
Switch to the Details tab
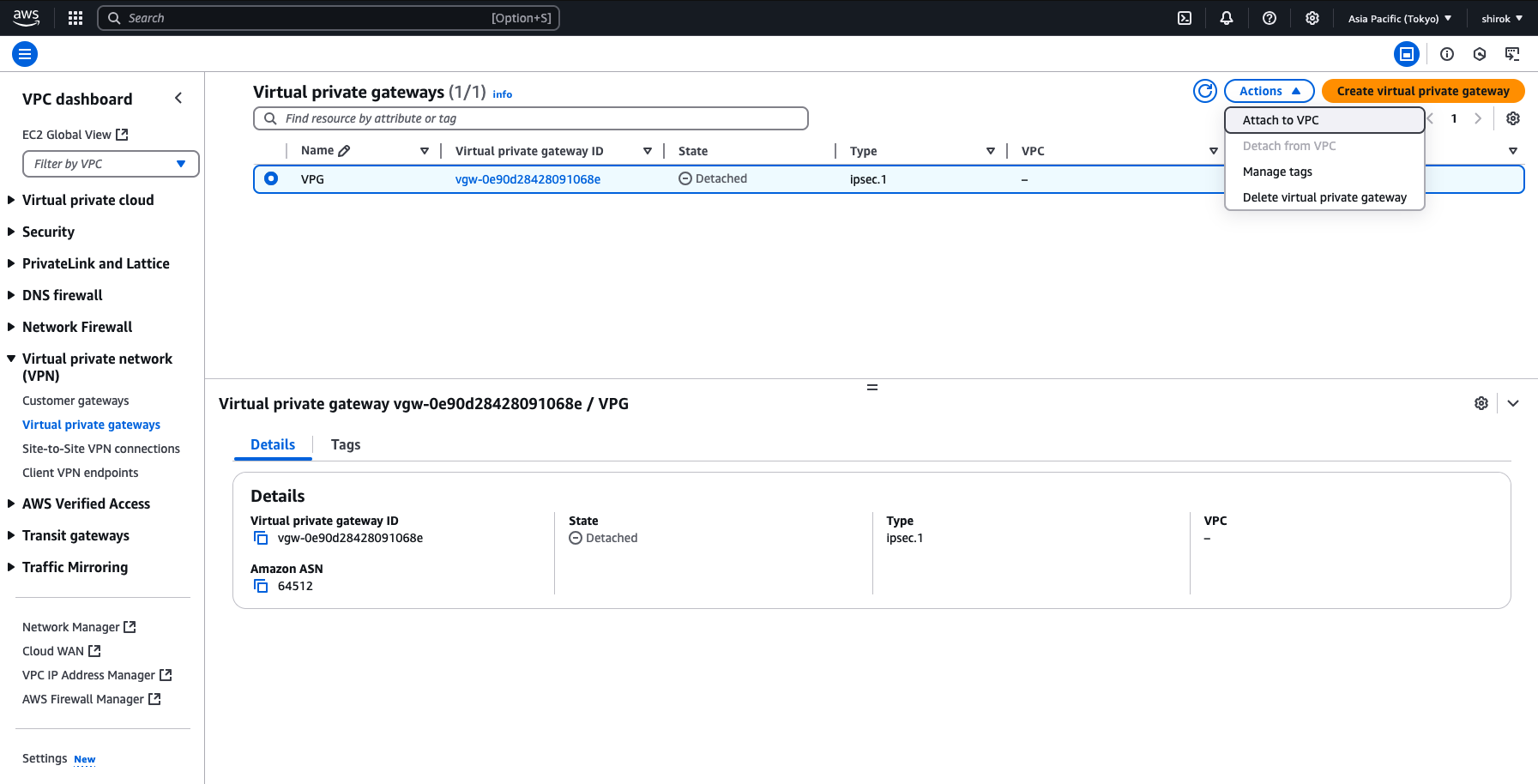coord(273,444)
